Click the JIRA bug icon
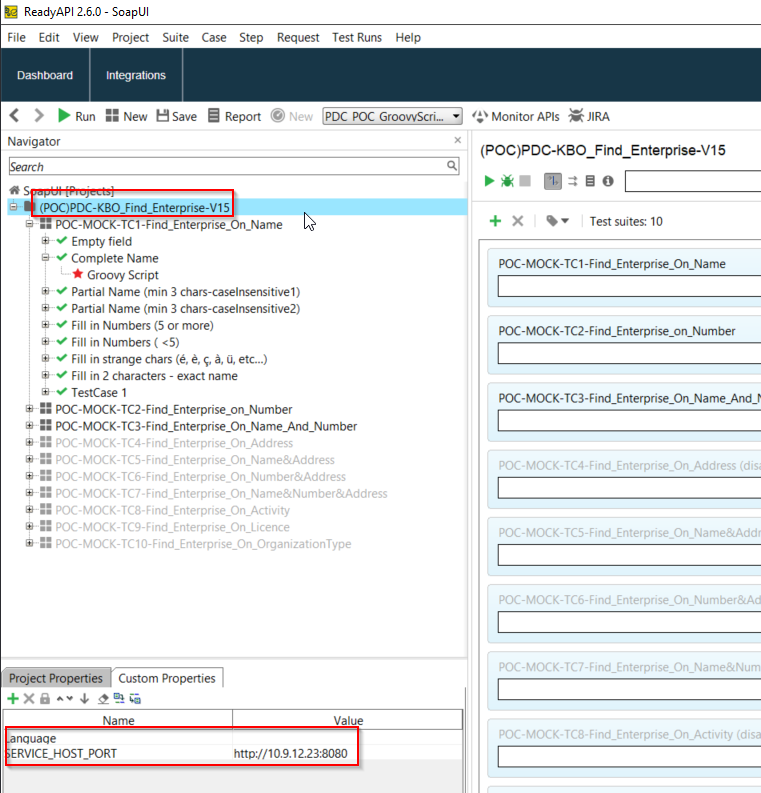 576,116
